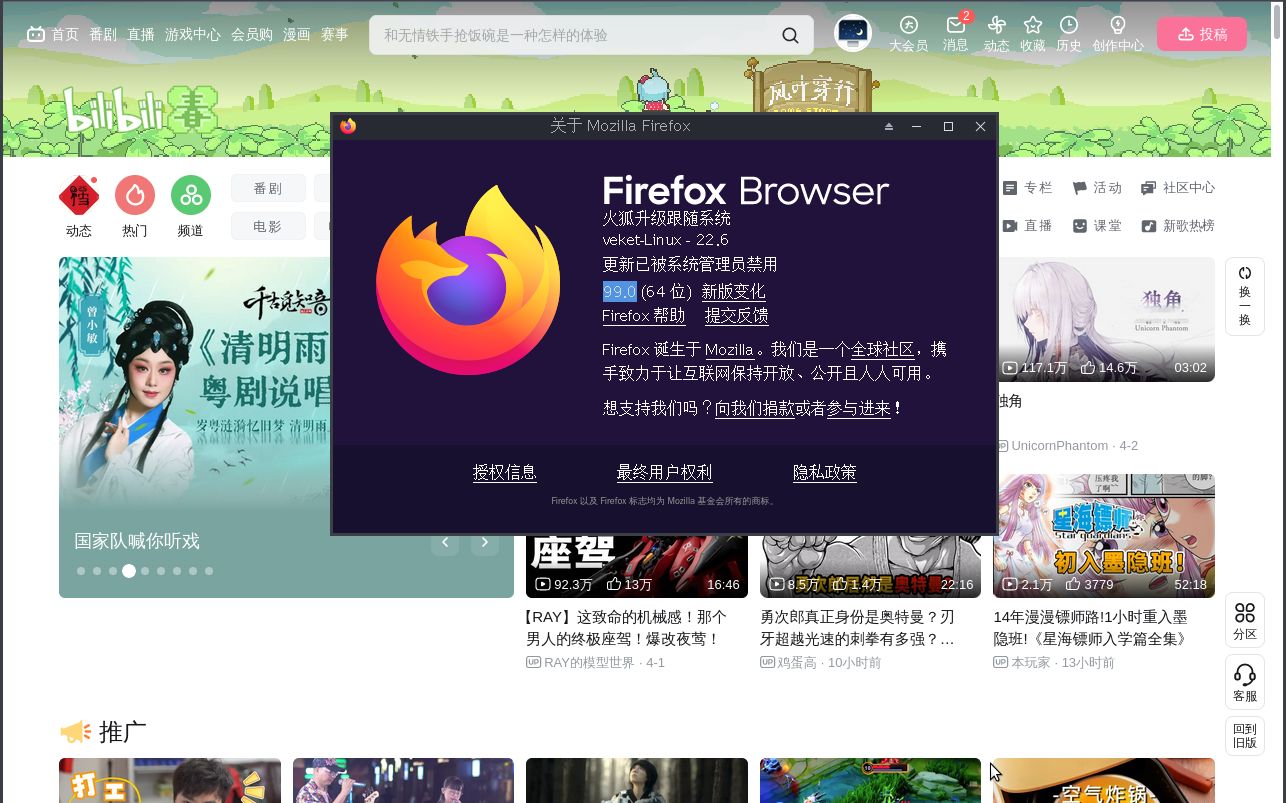Show the previous carousel slide arrow
The height and width of the screenshot is (803, 1286).
pyautogui.click(x=445, y=542)
